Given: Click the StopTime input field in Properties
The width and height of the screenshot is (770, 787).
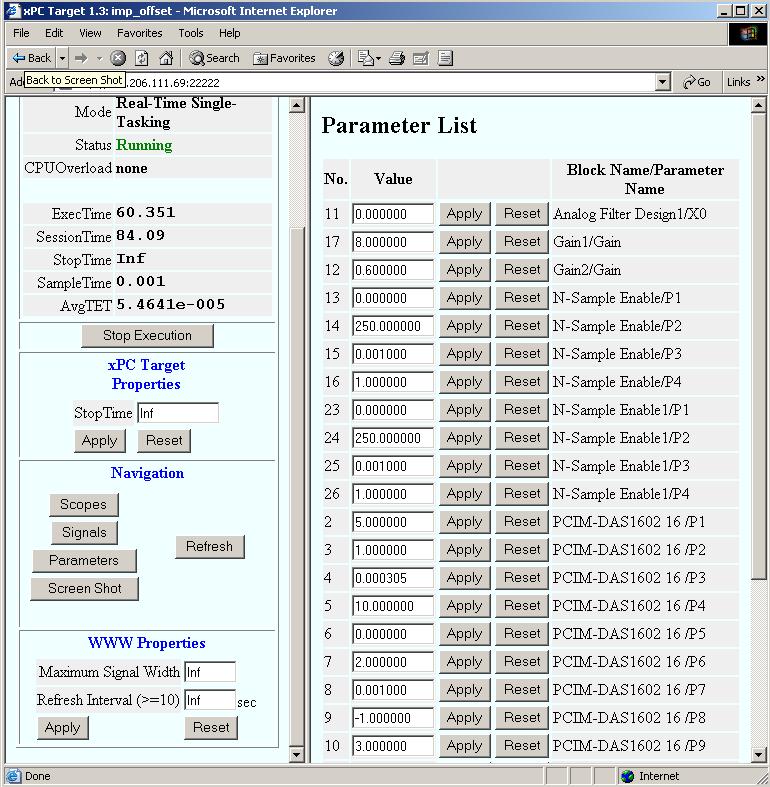Looking at the screenshot, I should [178, 413].
